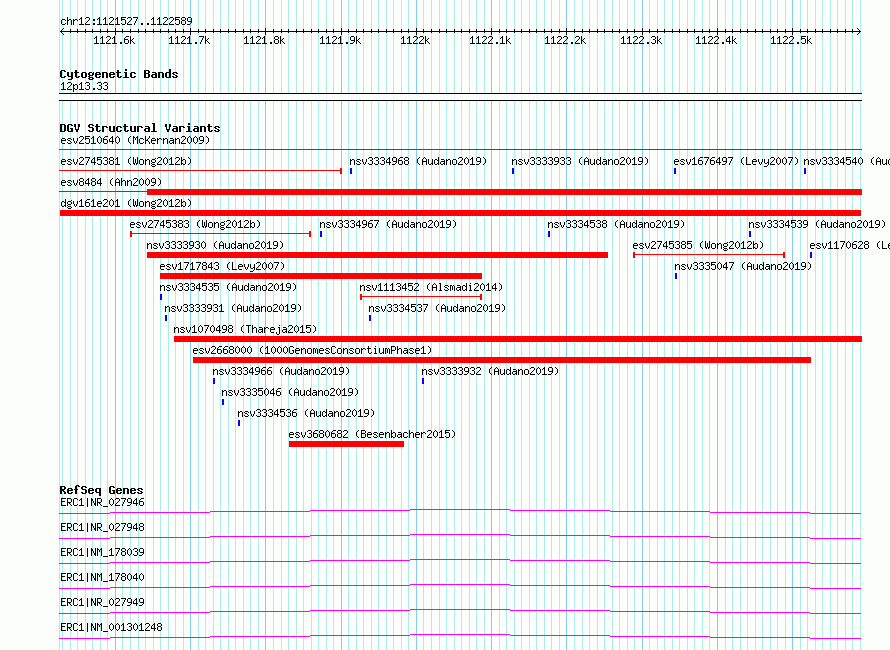Click the red esv1717843 variant bar

coord(321,276)
